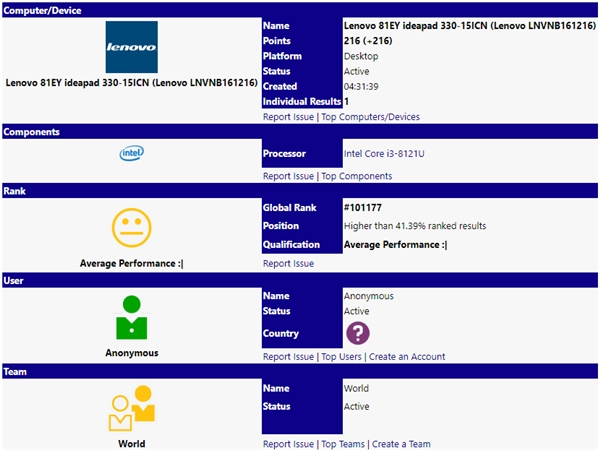Click the Global Rank value #101177
600x450 pixels.
pyautogui.click(x=362, y=208)
